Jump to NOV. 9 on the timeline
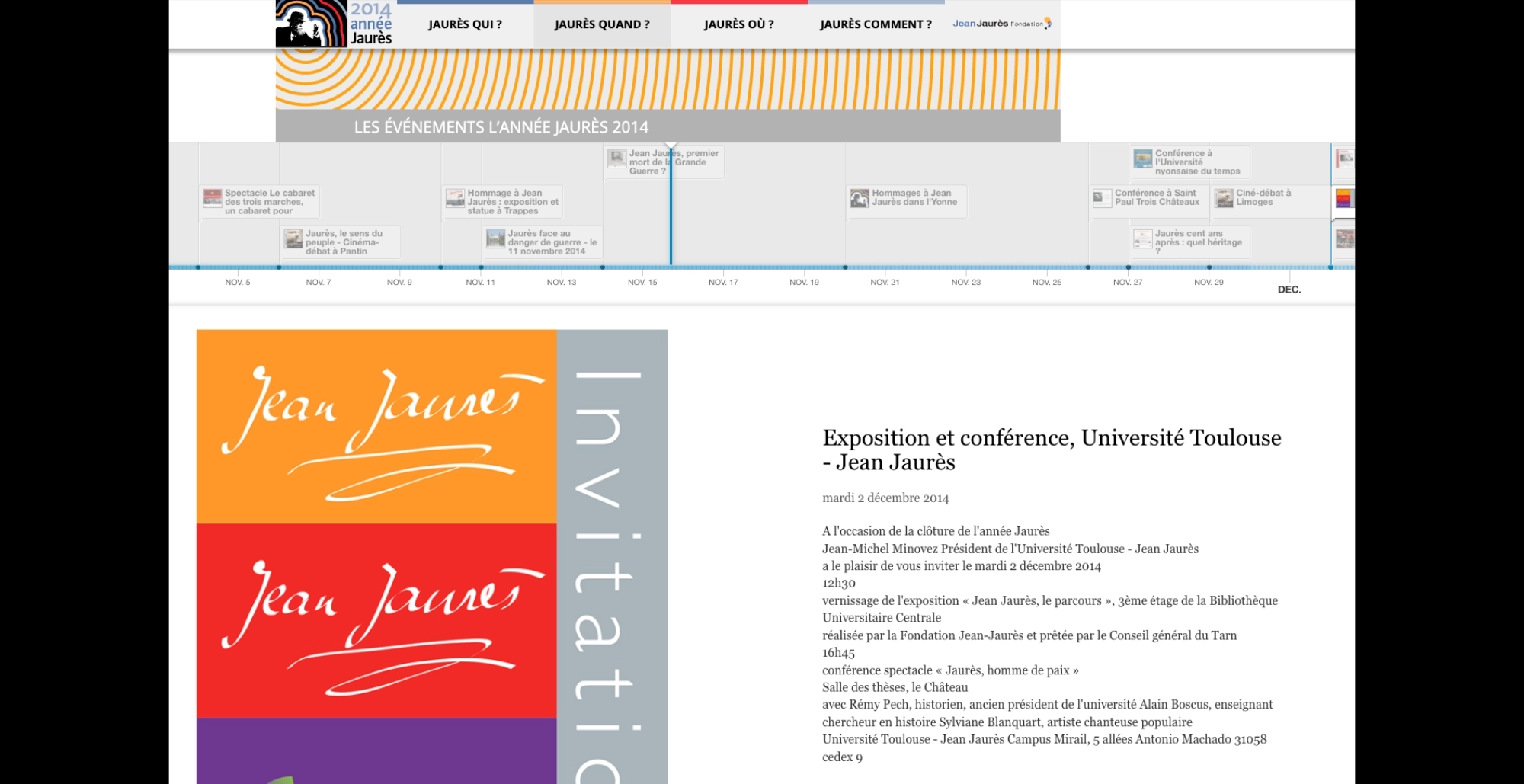This screenshot has width=1524, height=784. 399,283
